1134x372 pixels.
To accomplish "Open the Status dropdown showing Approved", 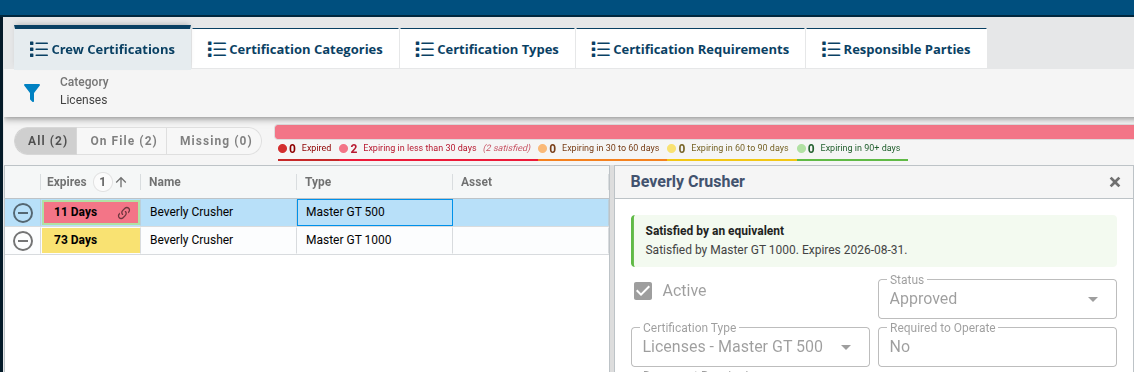I will [x=997, y=299].
